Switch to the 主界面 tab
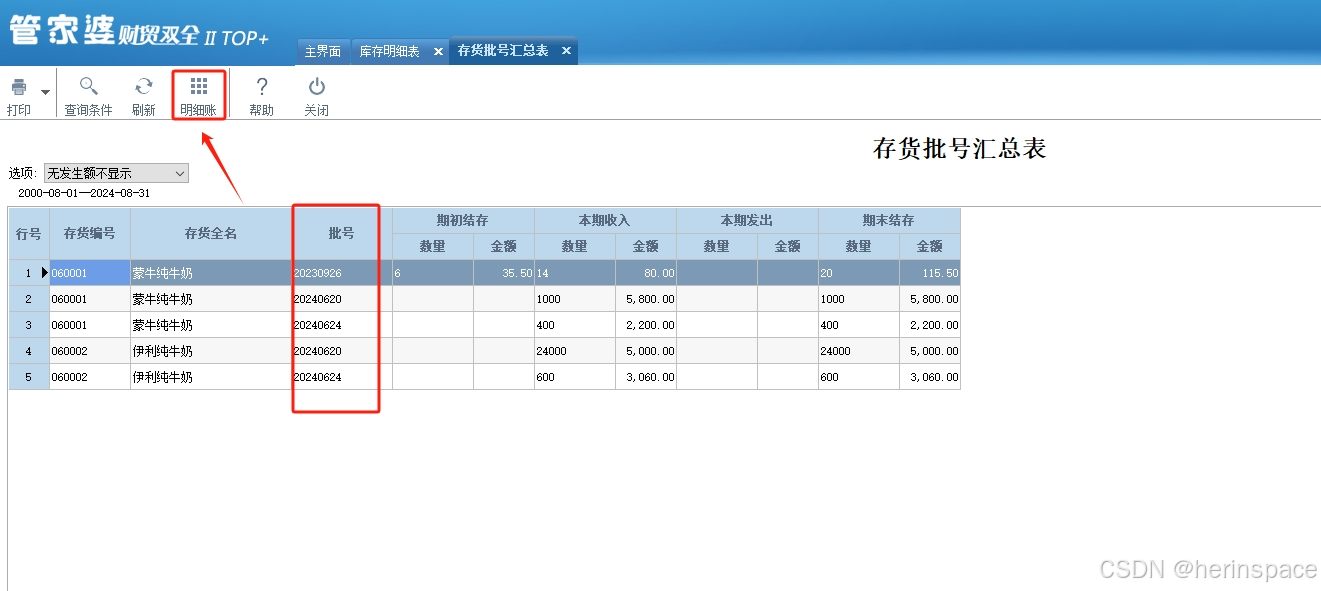Screen dimensions: 1321x591 point(323,51)
